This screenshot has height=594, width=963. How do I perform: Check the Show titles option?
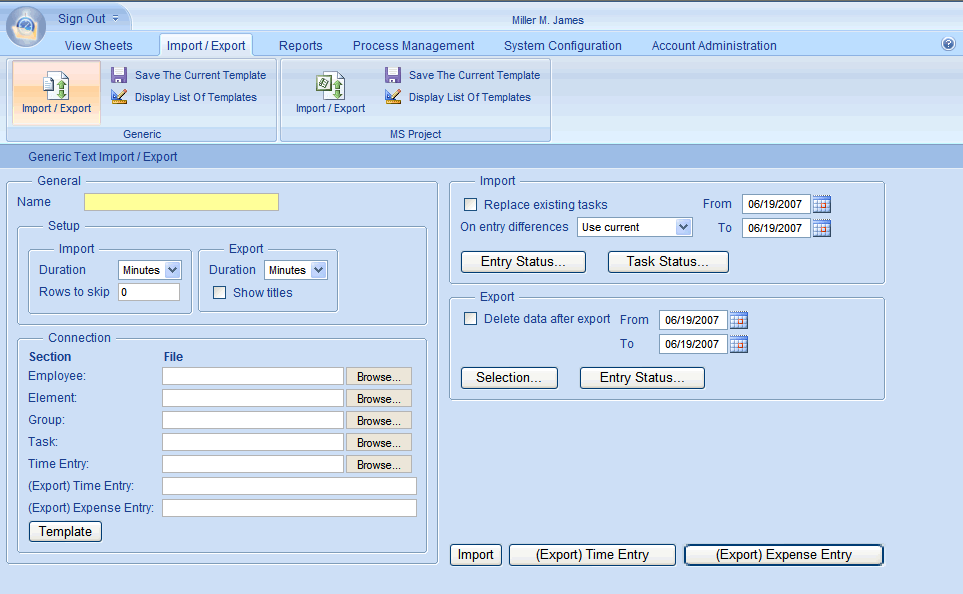219,293
